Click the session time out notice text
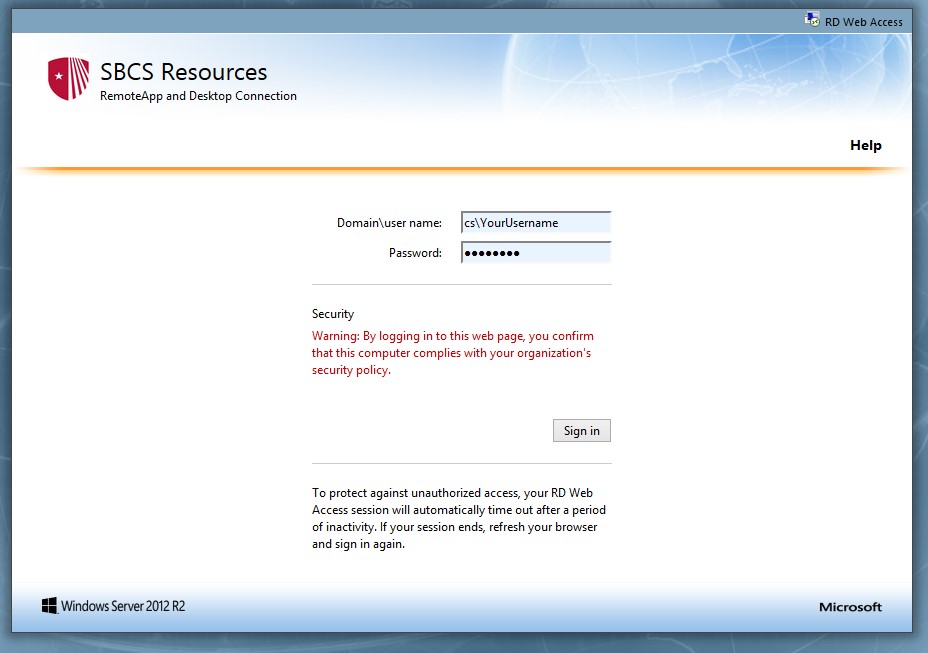Image resolution: width=928 pixels, height=653 pixels. (x=459, y=518)
